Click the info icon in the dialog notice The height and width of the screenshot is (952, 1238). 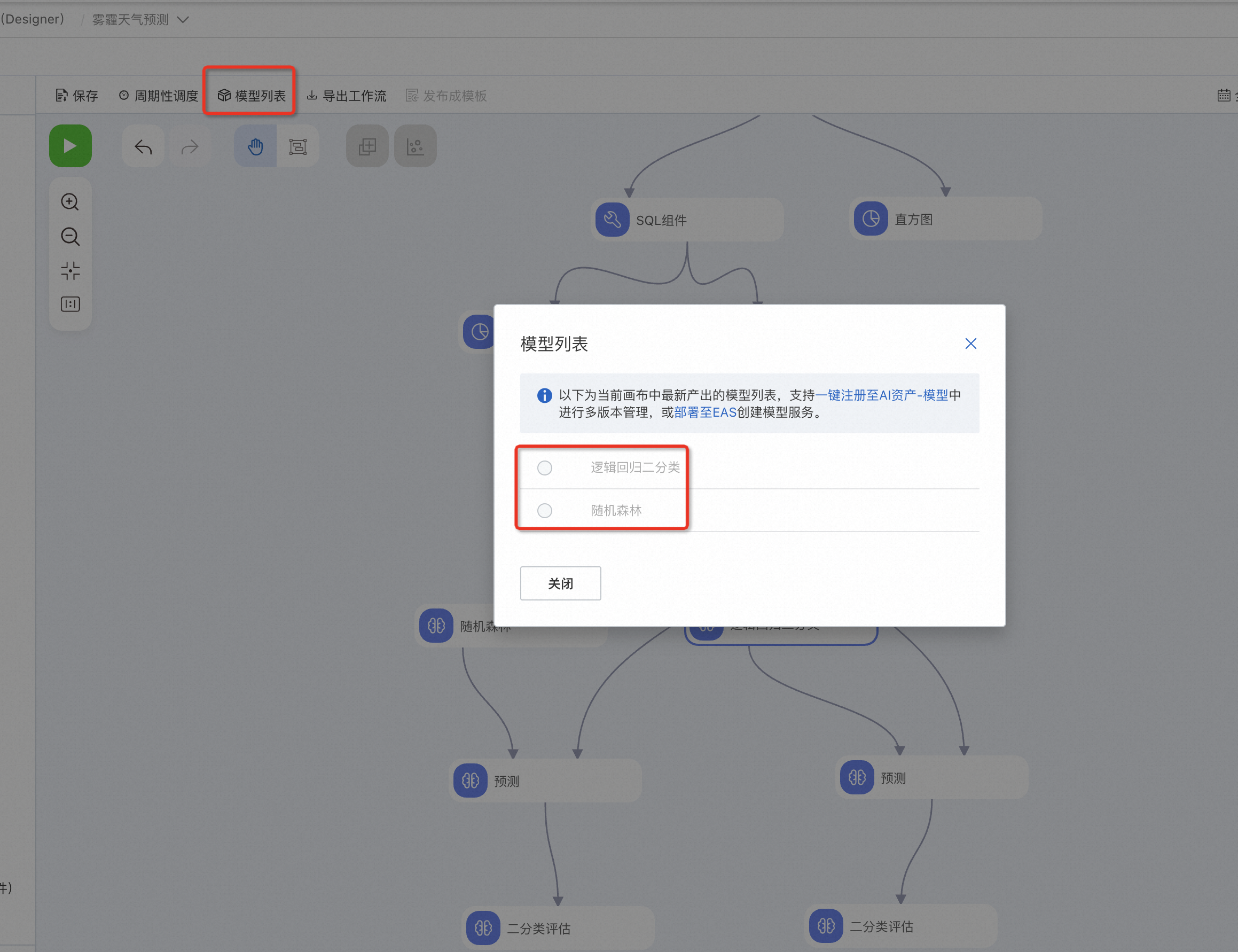click(544, 395)
